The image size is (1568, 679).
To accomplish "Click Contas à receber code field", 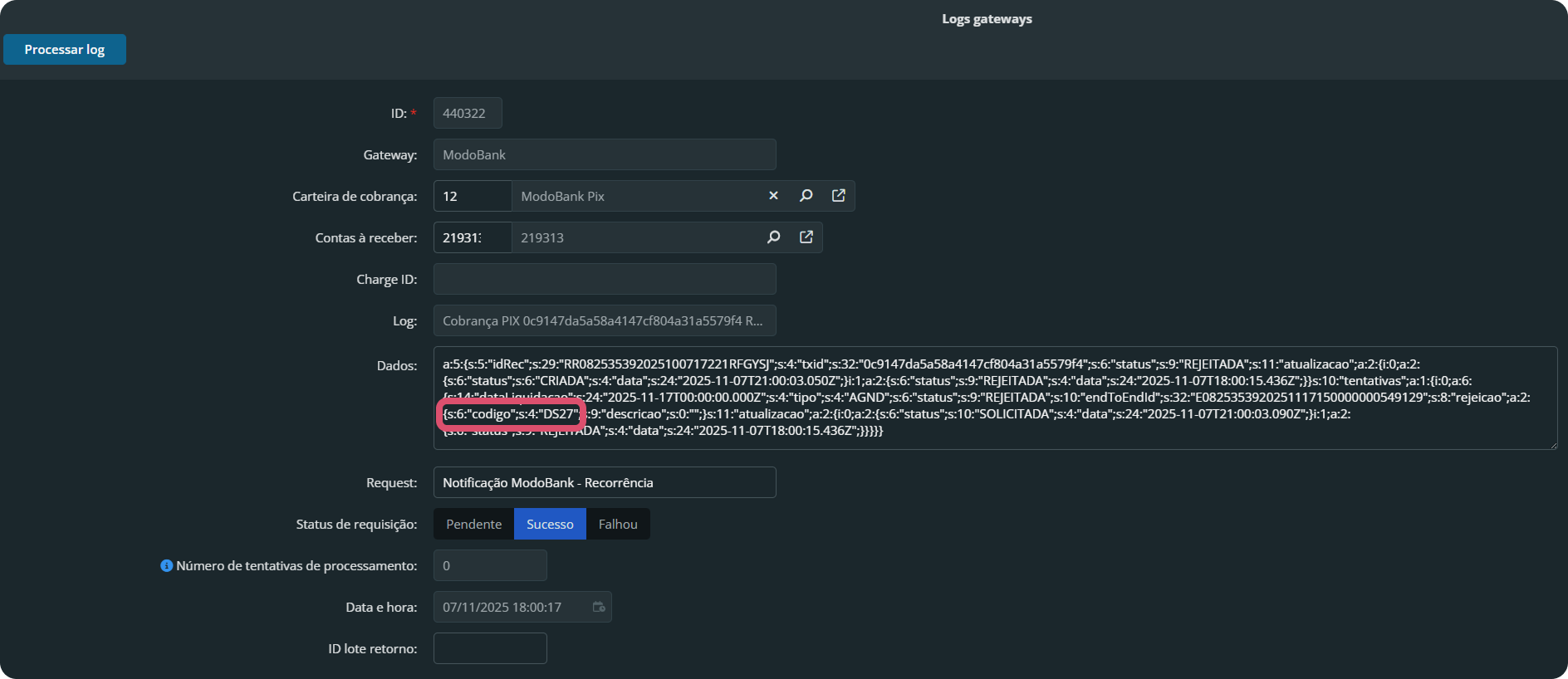I will tap(473, 237).
